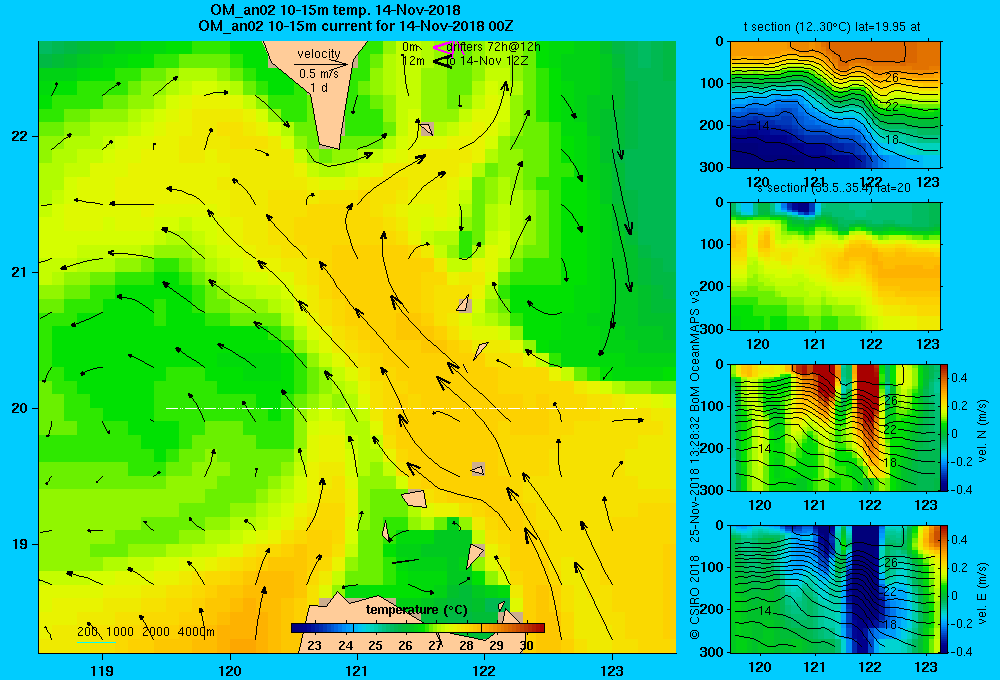The height and width of the screenshot is (680, 1000).
Task: Click longitude label 121 on main map
Action: point(357,670)
